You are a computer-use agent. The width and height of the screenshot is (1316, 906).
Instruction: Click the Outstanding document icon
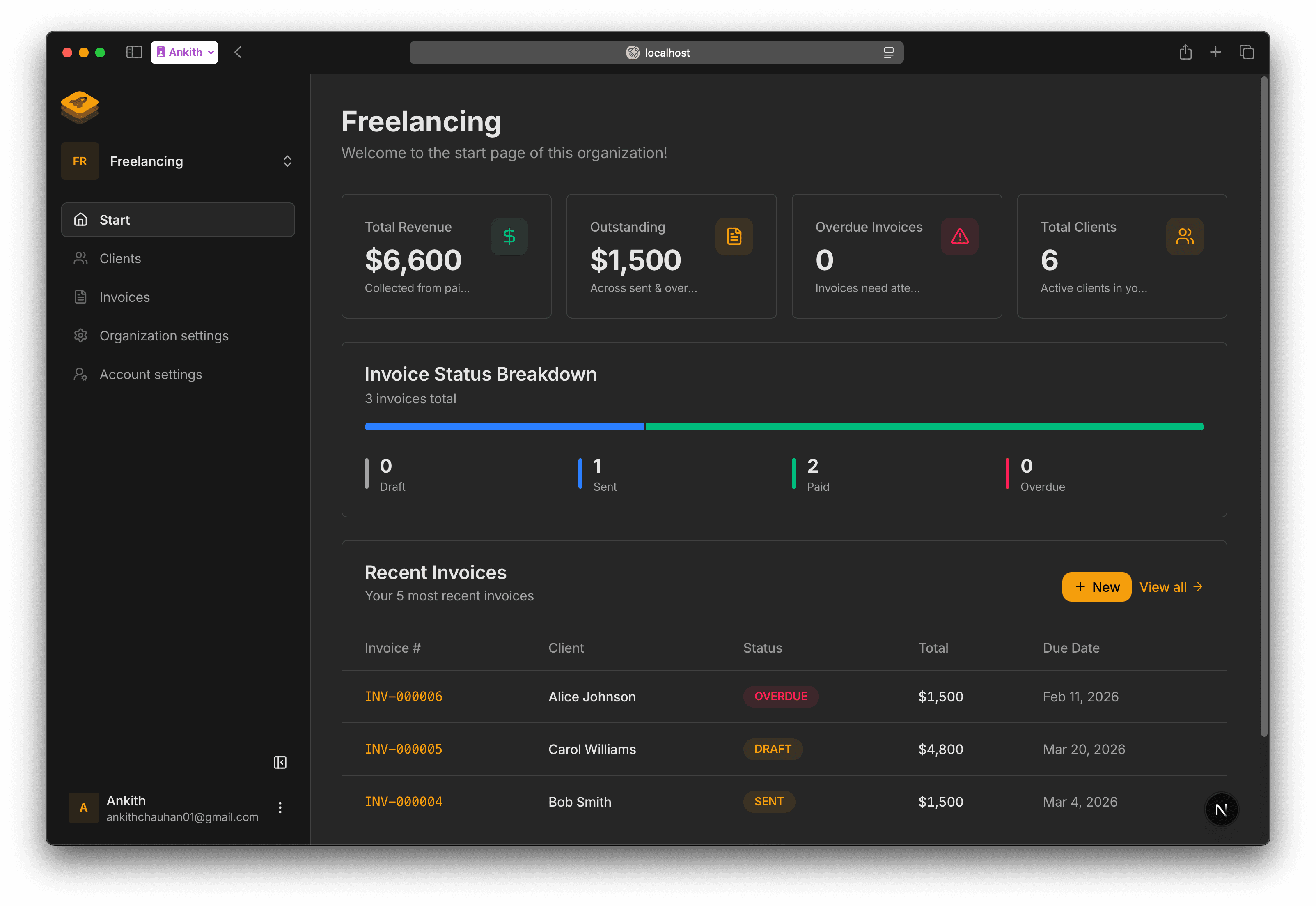(x=734, y=236)
